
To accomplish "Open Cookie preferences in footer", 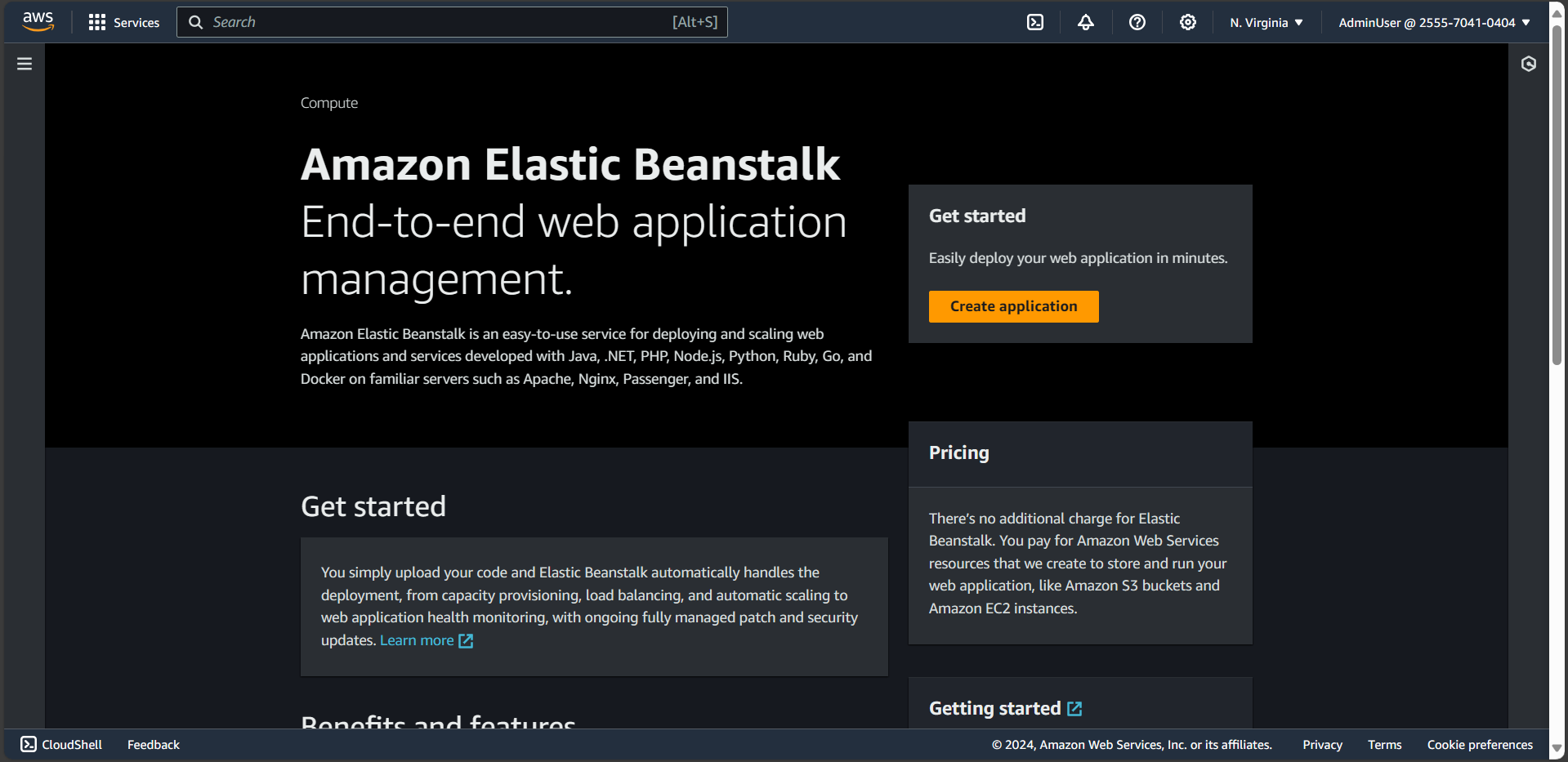I will pos(1480,745).
